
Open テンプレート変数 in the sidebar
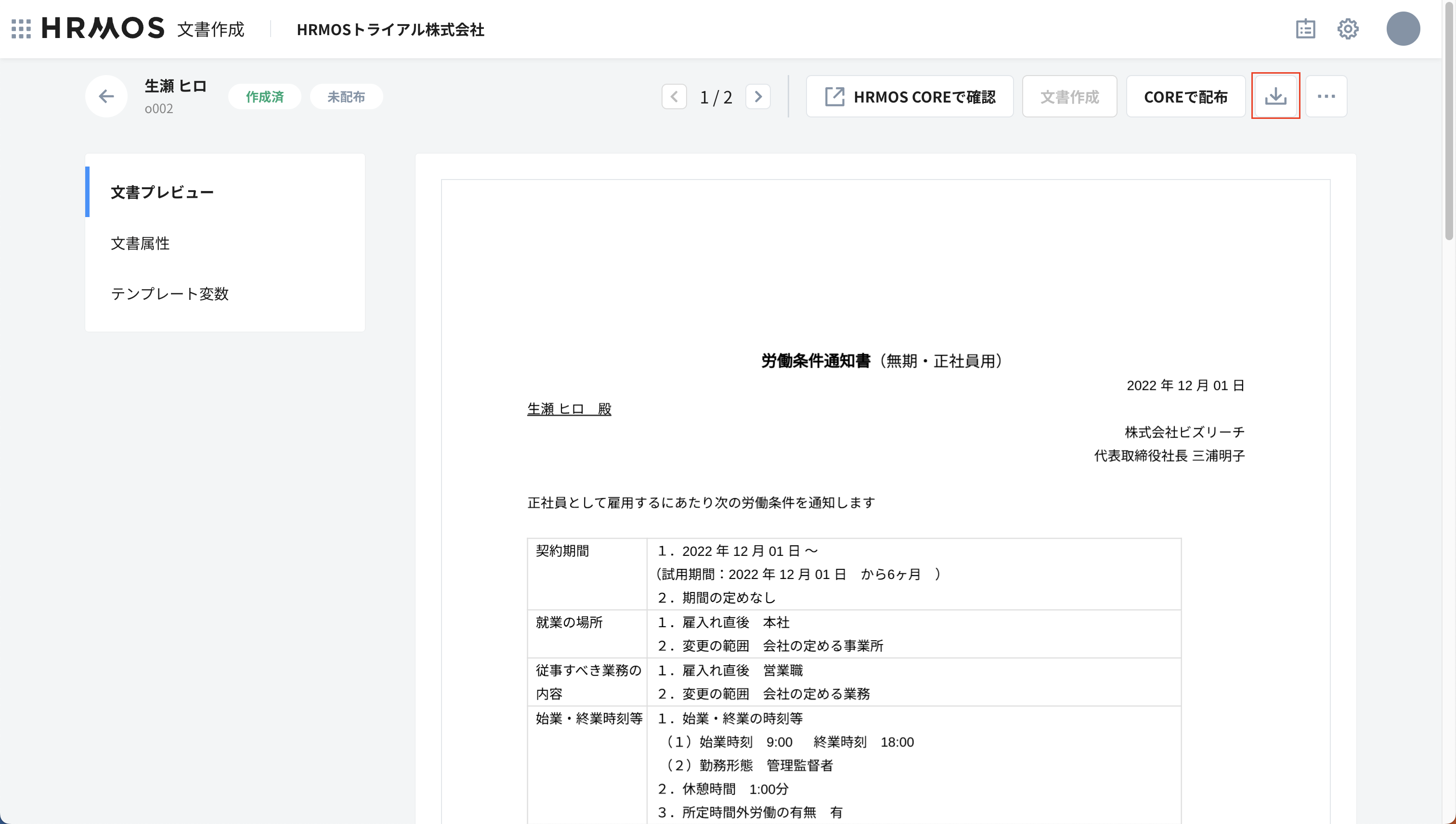(170, 294)
